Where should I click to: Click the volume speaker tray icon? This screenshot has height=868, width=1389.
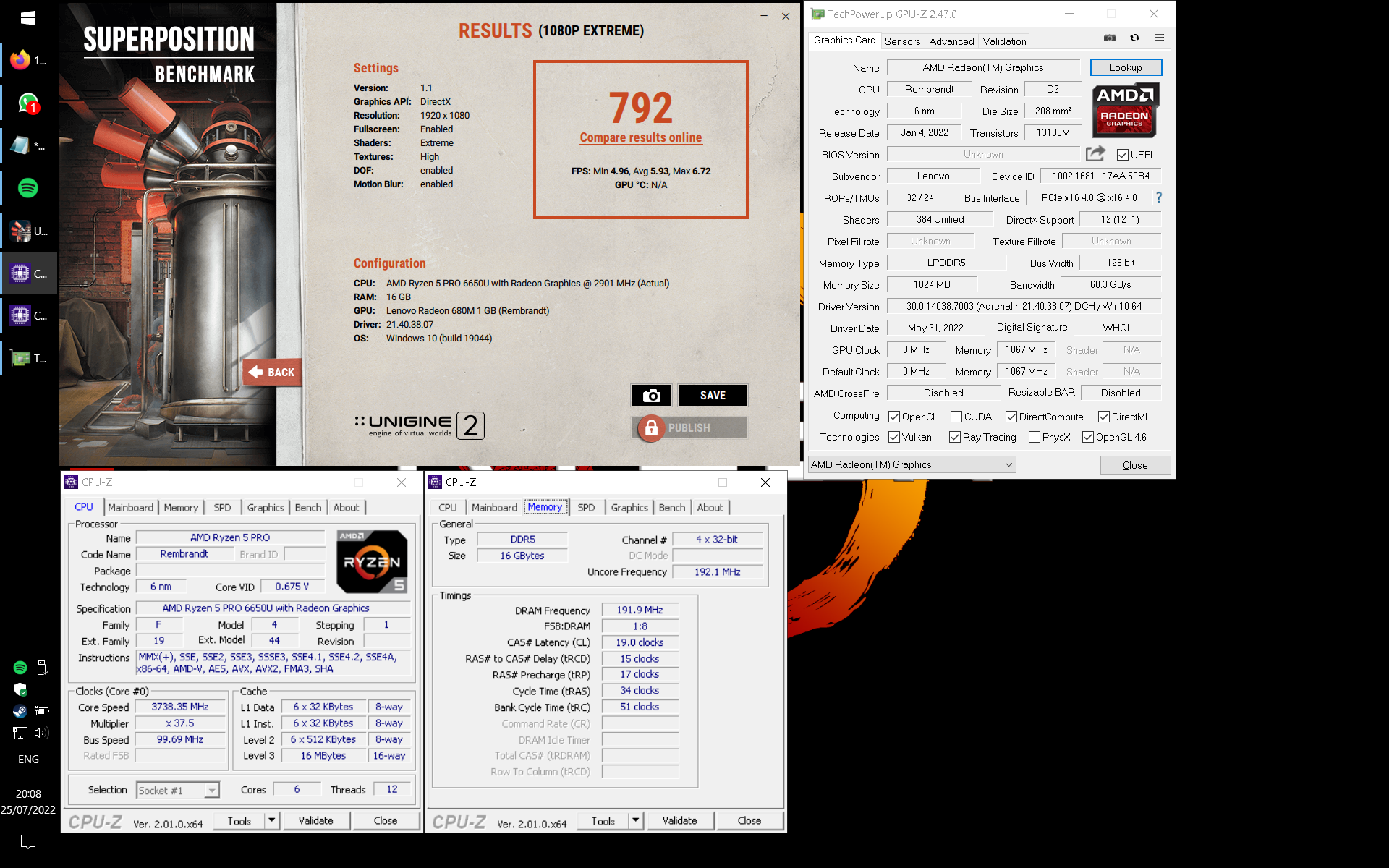[41, 733]
